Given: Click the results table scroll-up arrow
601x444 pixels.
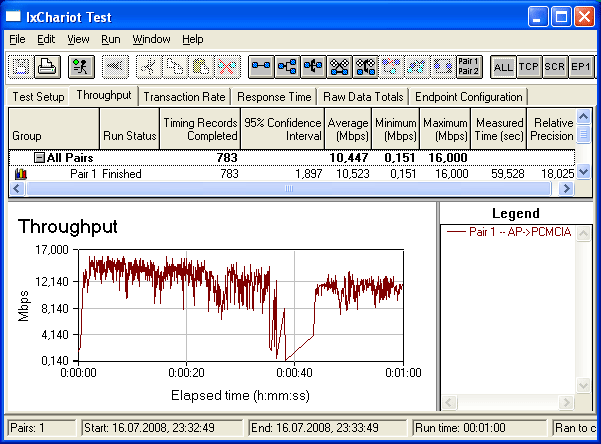Looking at the screenshot, I should (583, 117).
